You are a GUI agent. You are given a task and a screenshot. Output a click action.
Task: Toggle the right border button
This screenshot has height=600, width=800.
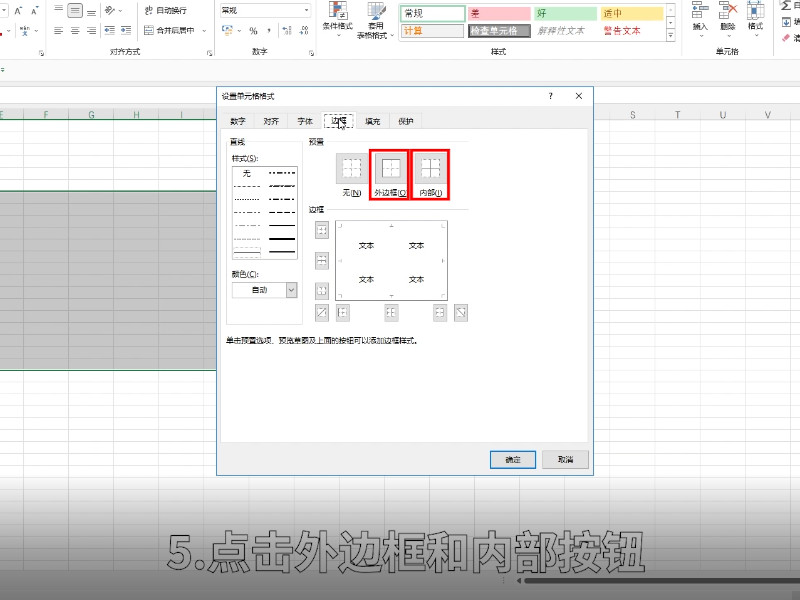click(x=440, y=312)
